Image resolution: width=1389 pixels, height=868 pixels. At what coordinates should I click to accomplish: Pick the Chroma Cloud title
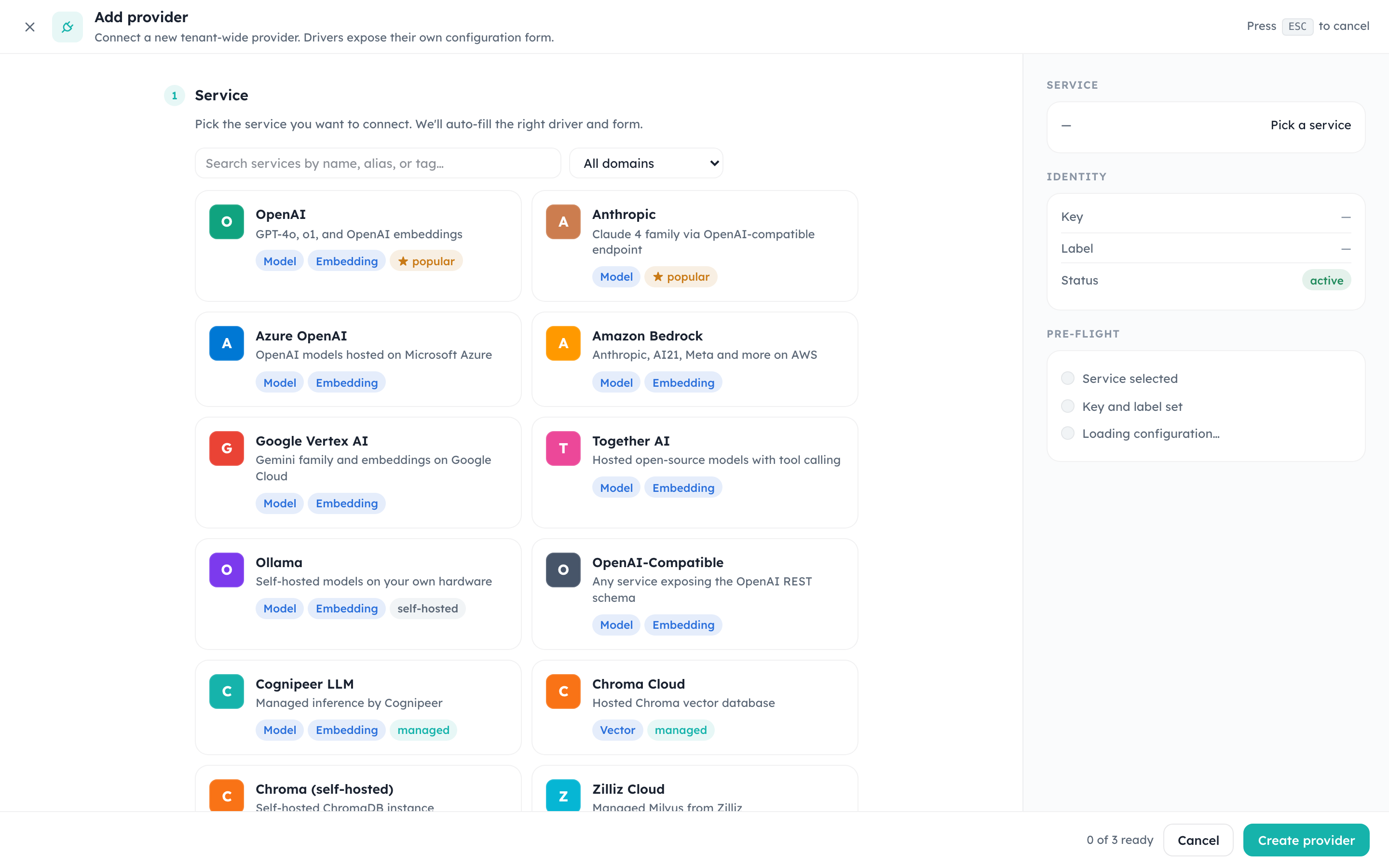click(x=639, y=684)
